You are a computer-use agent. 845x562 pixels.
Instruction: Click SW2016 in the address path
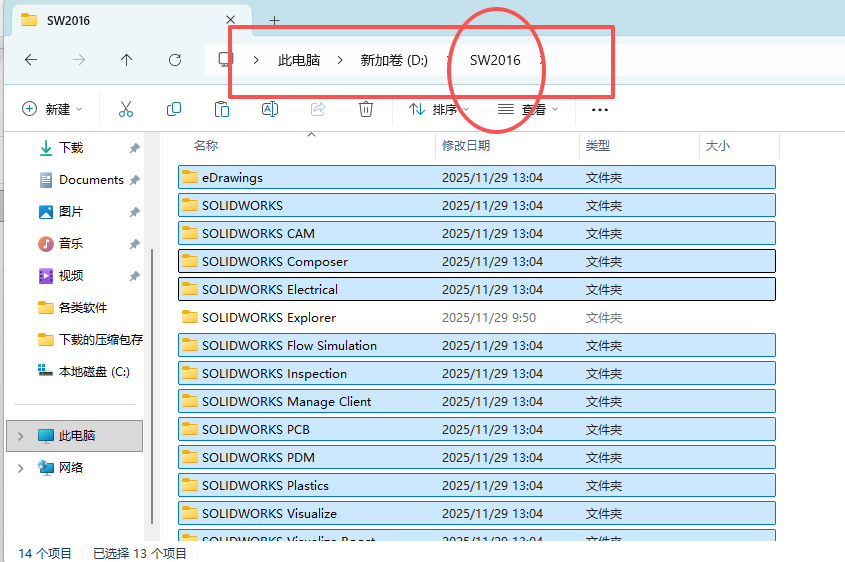click(495, 60)
